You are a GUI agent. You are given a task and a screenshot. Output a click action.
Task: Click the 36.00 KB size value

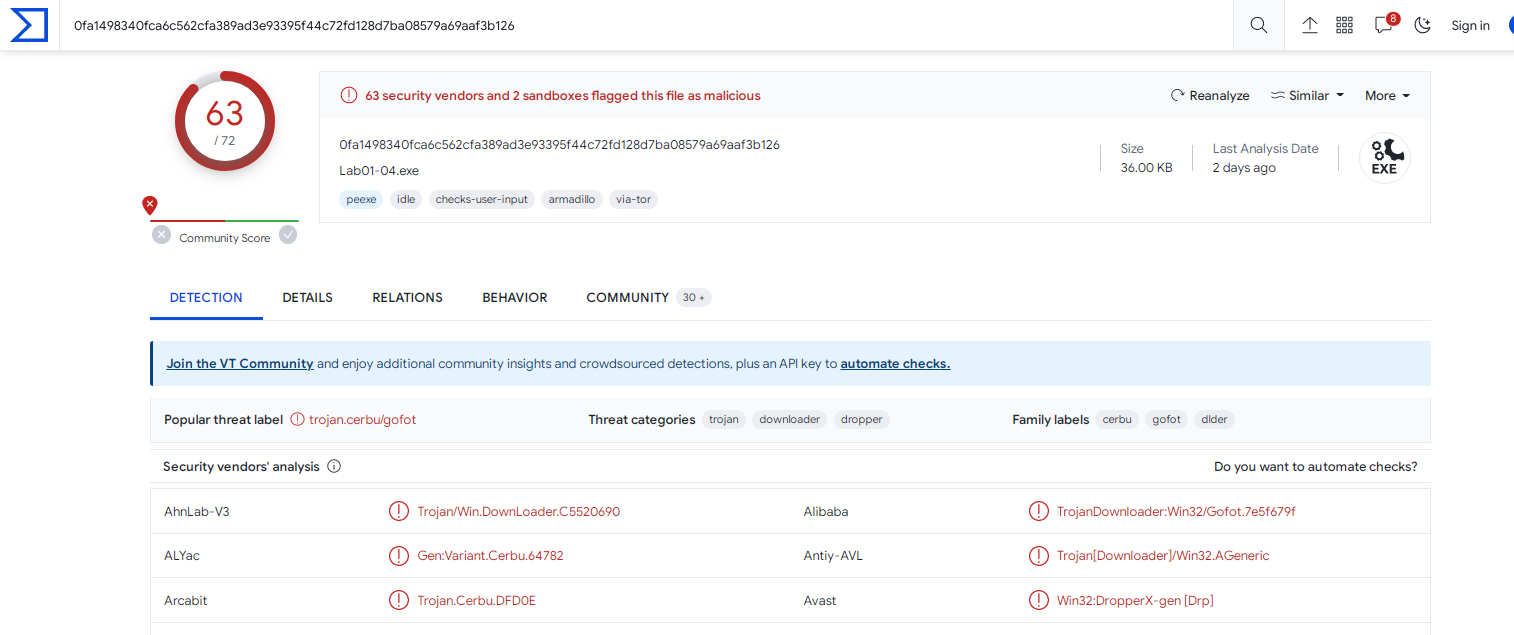point(1146,168)
